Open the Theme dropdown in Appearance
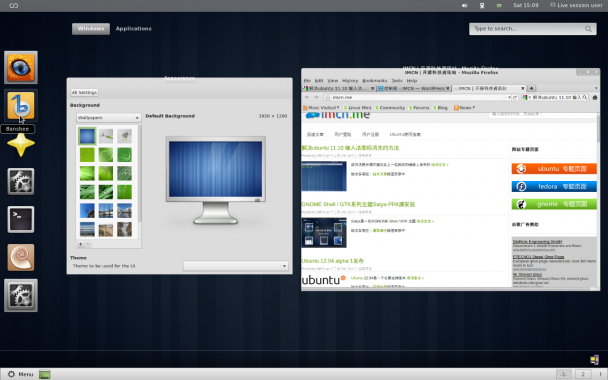608x380 pixels. [236, 266]
